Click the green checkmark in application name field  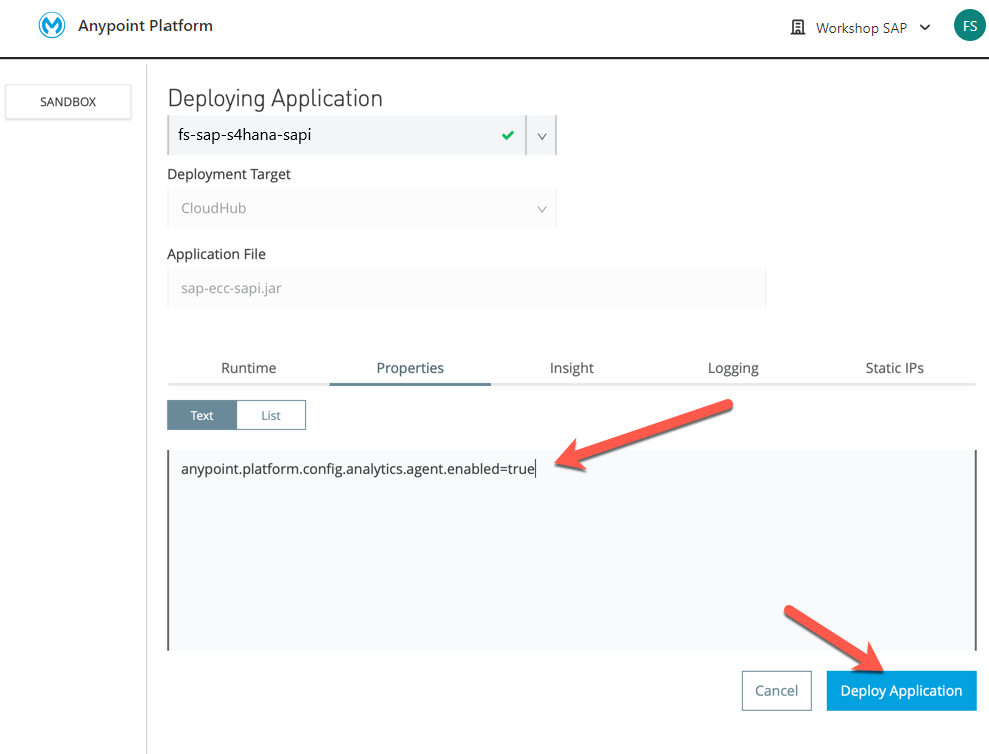click(x=508, y=135)
